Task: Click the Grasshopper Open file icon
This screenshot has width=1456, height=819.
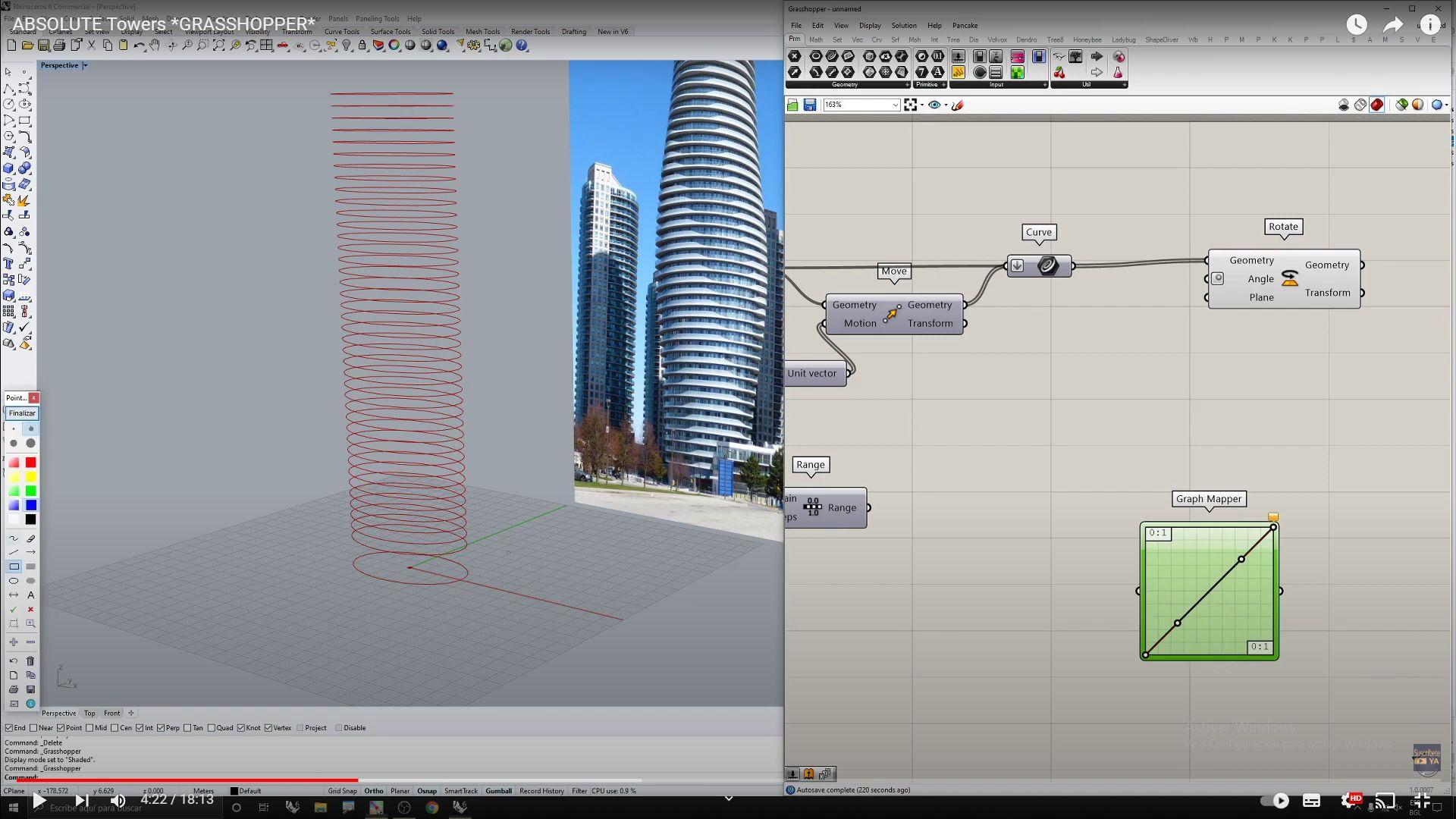Action: point(792,105)
